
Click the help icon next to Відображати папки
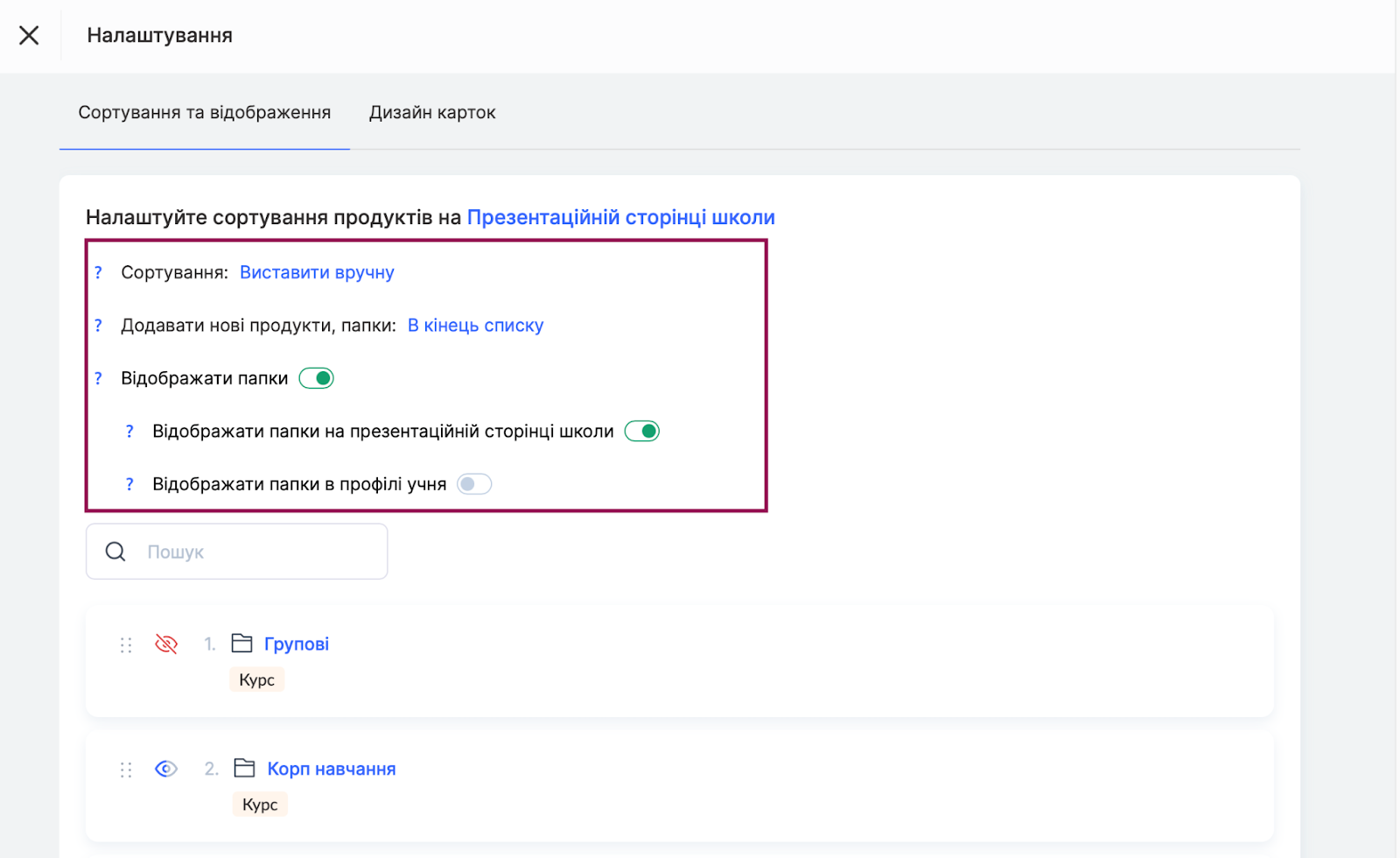(x=98, y=378)
